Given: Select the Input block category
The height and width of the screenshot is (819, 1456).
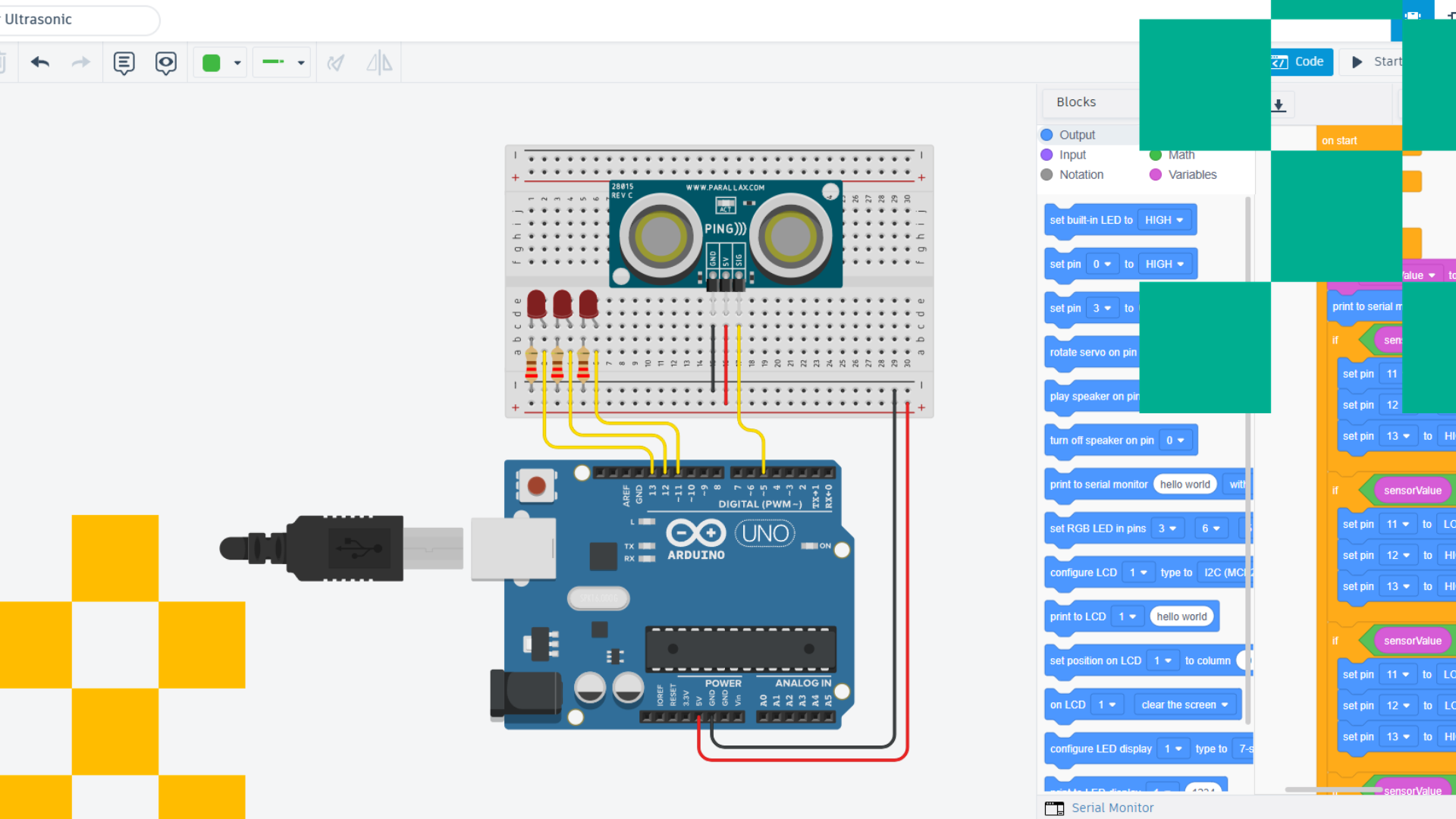Looking at the screenshot, I should click(1072, 155).
